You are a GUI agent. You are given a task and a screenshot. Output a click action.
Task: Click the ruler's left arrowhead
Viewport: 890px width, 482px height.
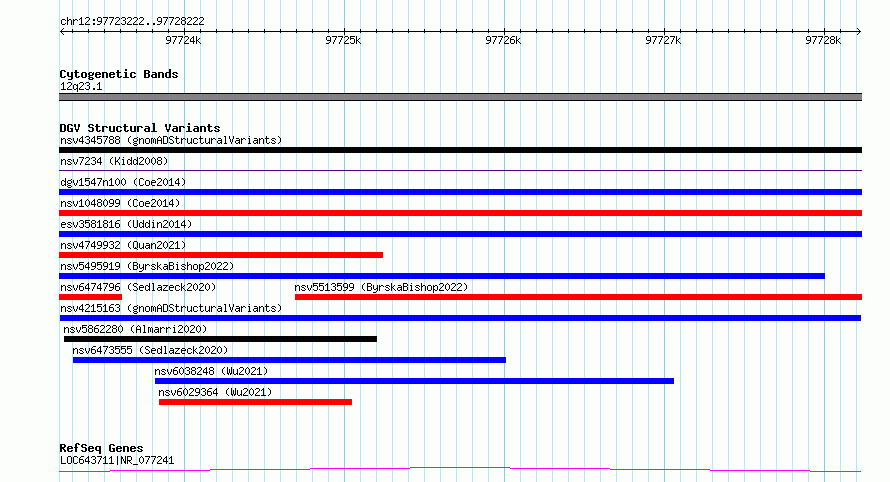coord(62,32)
